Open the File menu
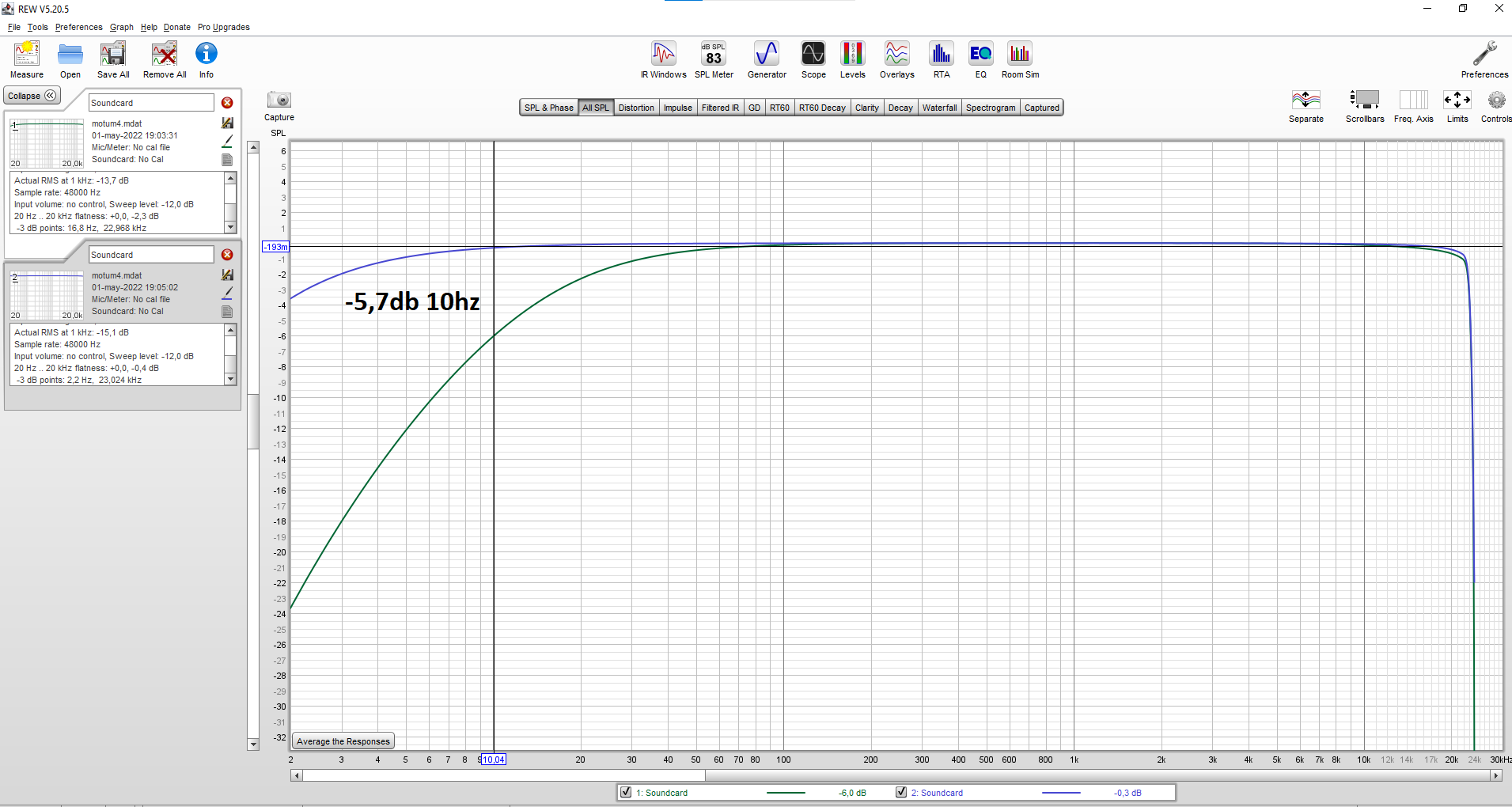Image resolution: width=1512 pixels, height=807 pixels. 14,27
